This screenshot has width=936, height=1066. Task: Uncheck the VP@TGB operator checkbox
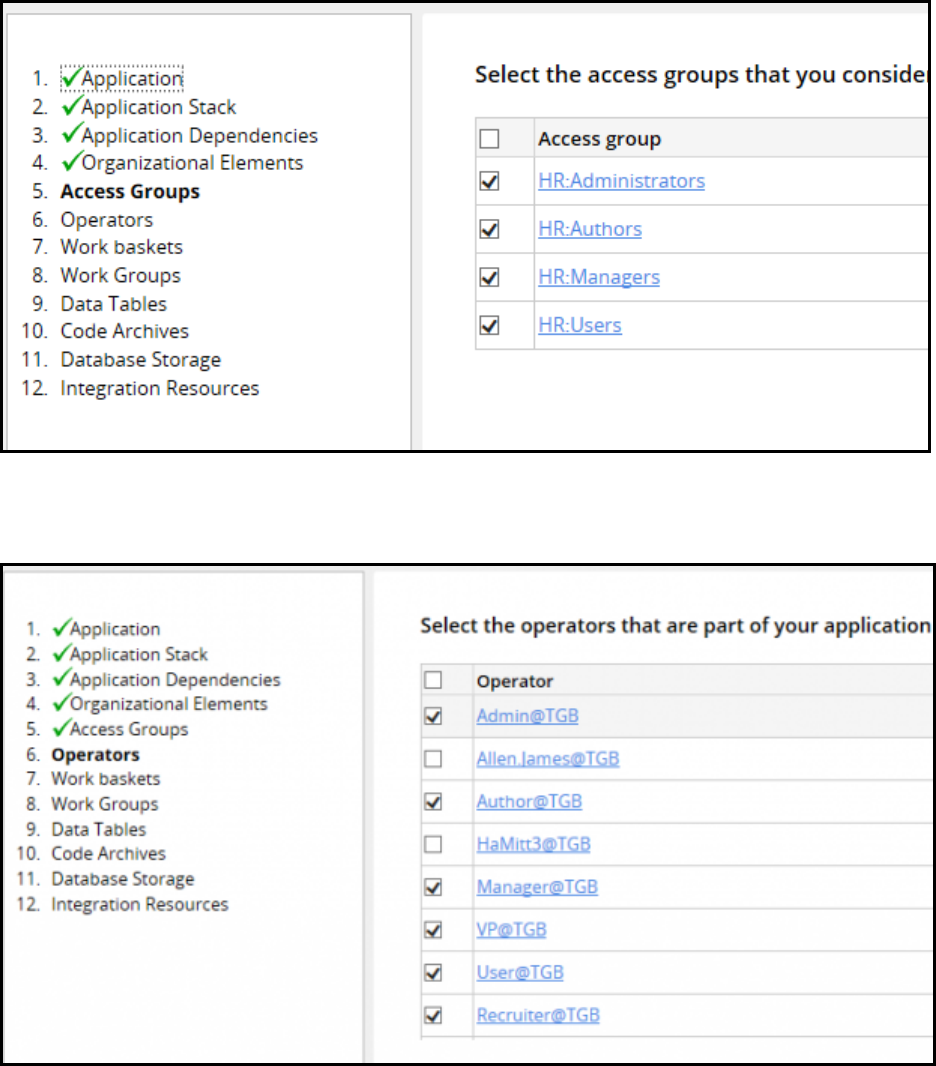(x=433, y=930)
